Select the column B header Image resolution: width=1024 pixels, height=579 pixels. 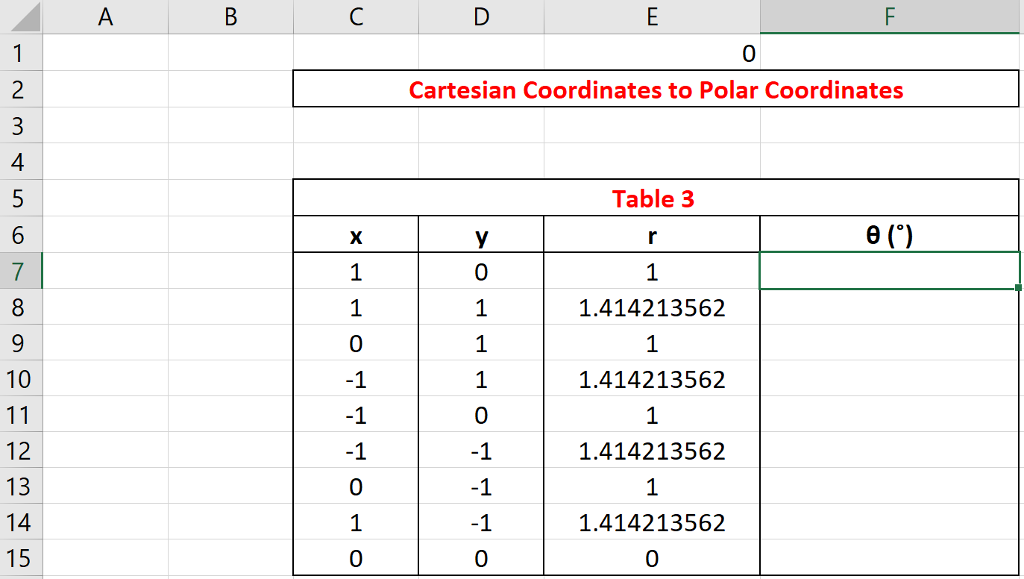231,17
